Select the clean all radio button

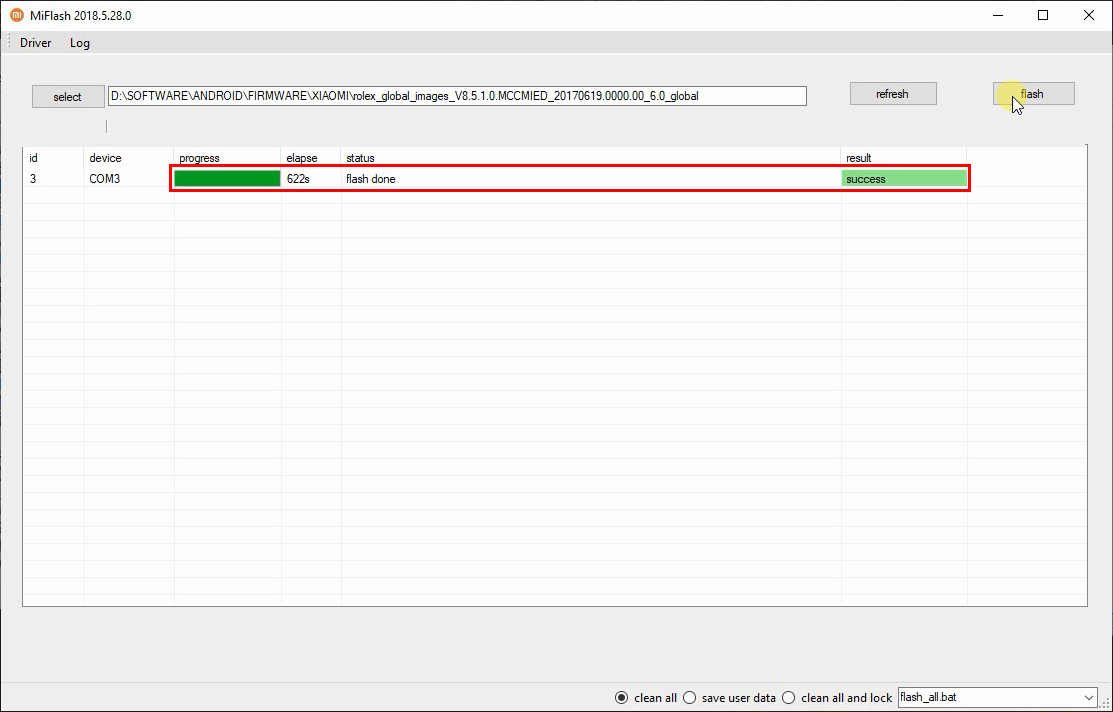click(x=622, y=698)
